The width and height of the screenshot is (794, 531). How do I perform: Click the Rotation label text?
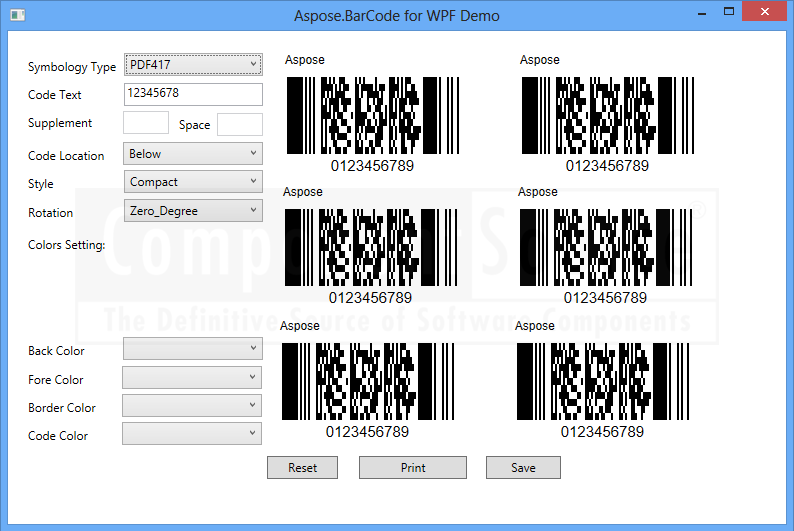click(x=50, y=213)
